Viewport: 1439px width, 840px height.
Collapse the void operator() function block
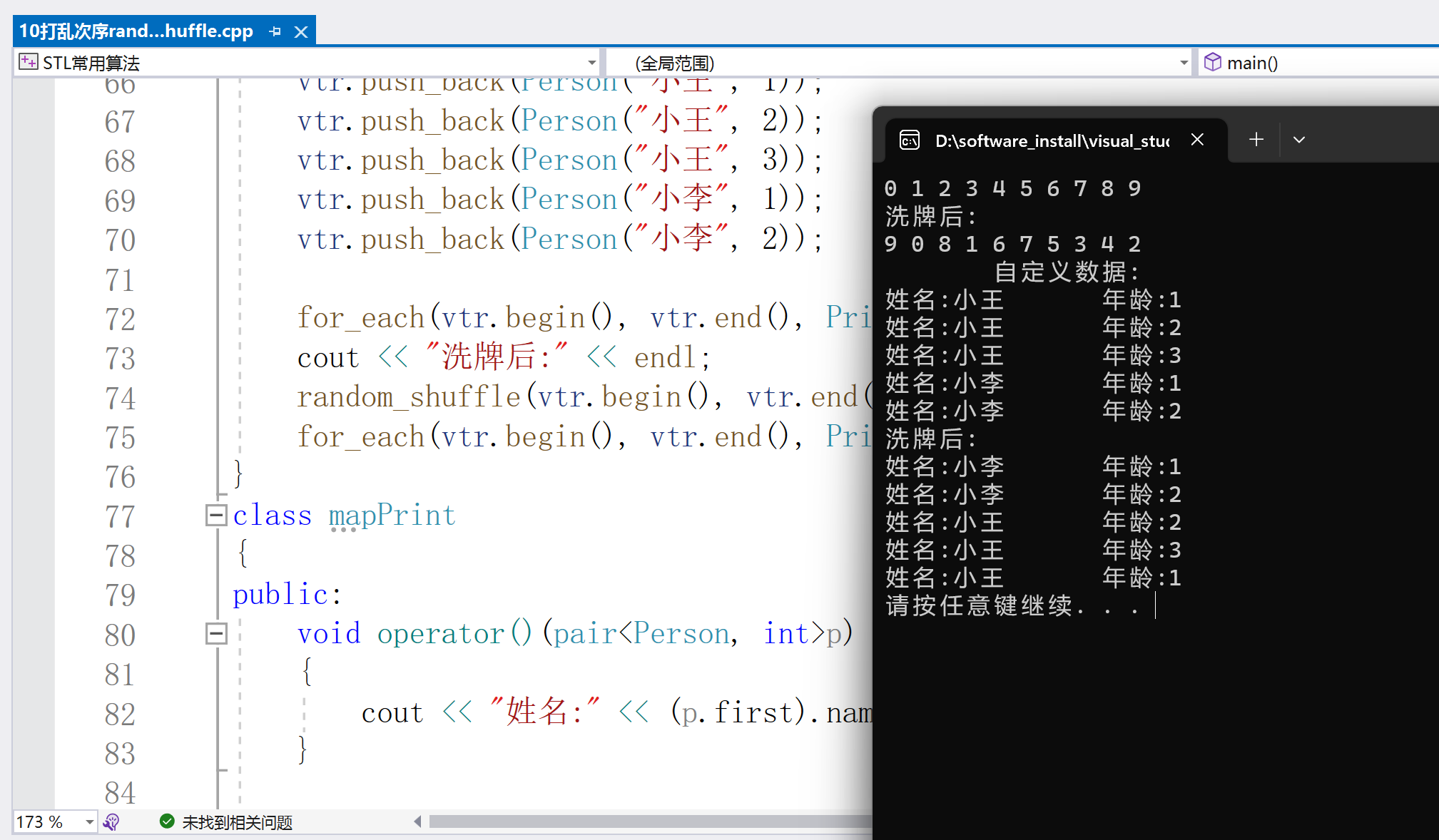215,633
